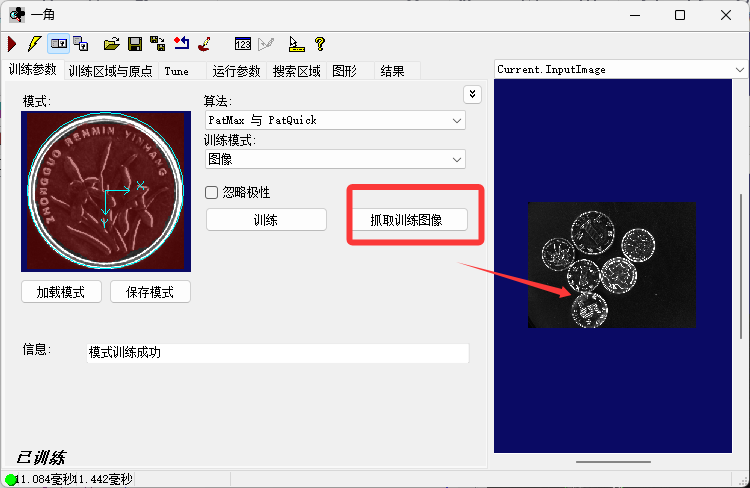Click the floppy disk save icon
This screenshot has width=750, height=488.
pos(135,44)
